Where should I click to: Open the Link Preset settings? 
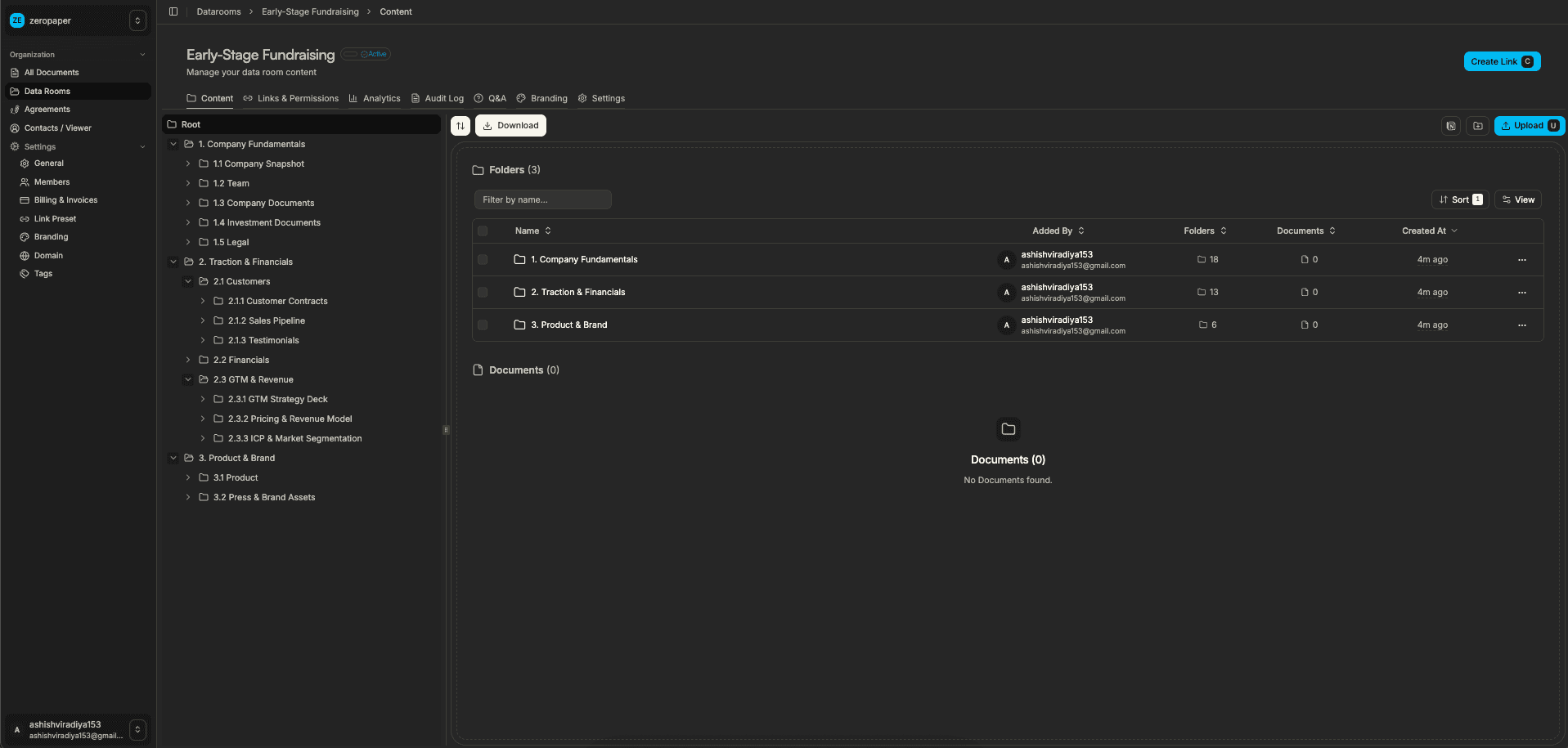pyautogui.click(x=54, y=218)
